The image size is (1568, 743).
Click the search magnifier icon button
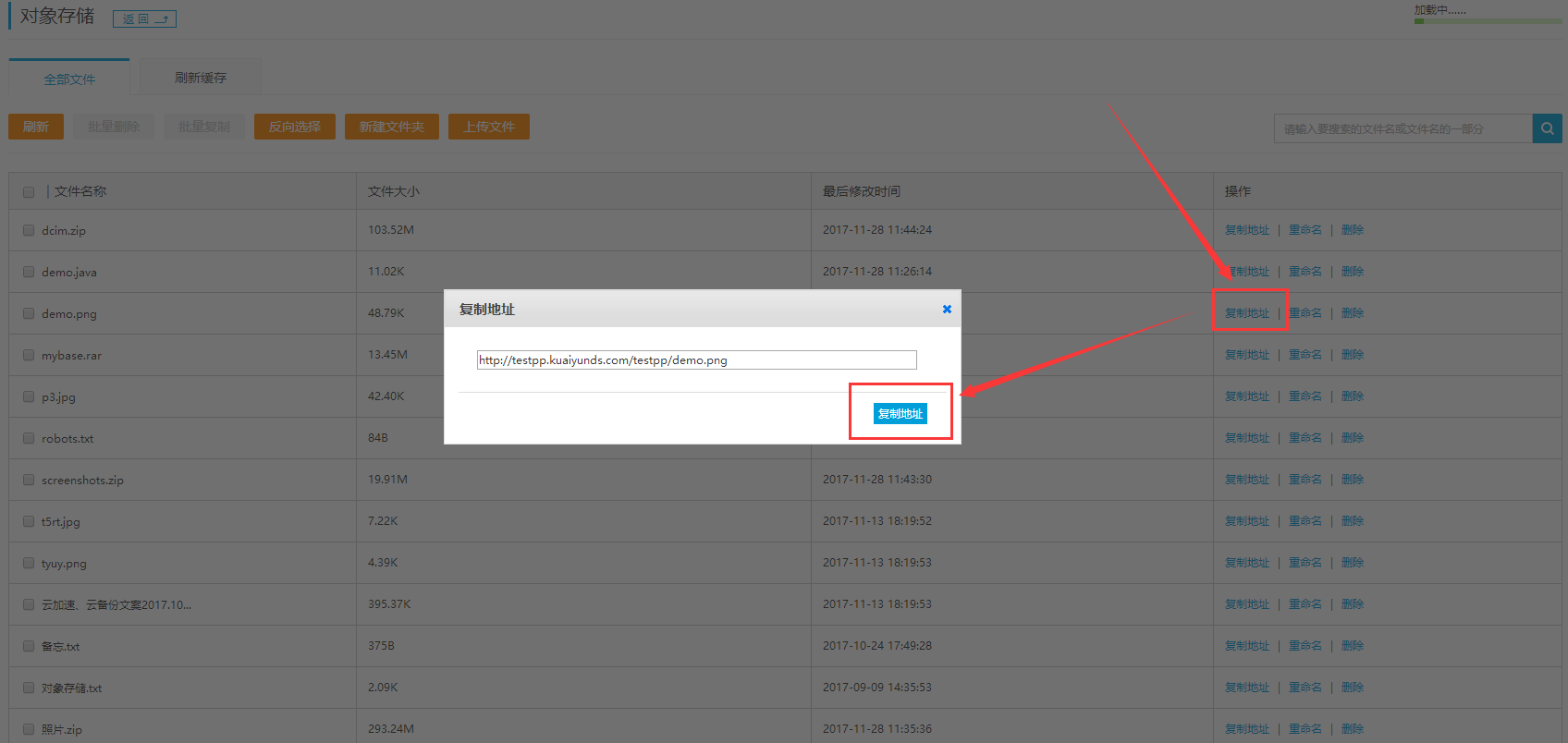pos(1547,128)
